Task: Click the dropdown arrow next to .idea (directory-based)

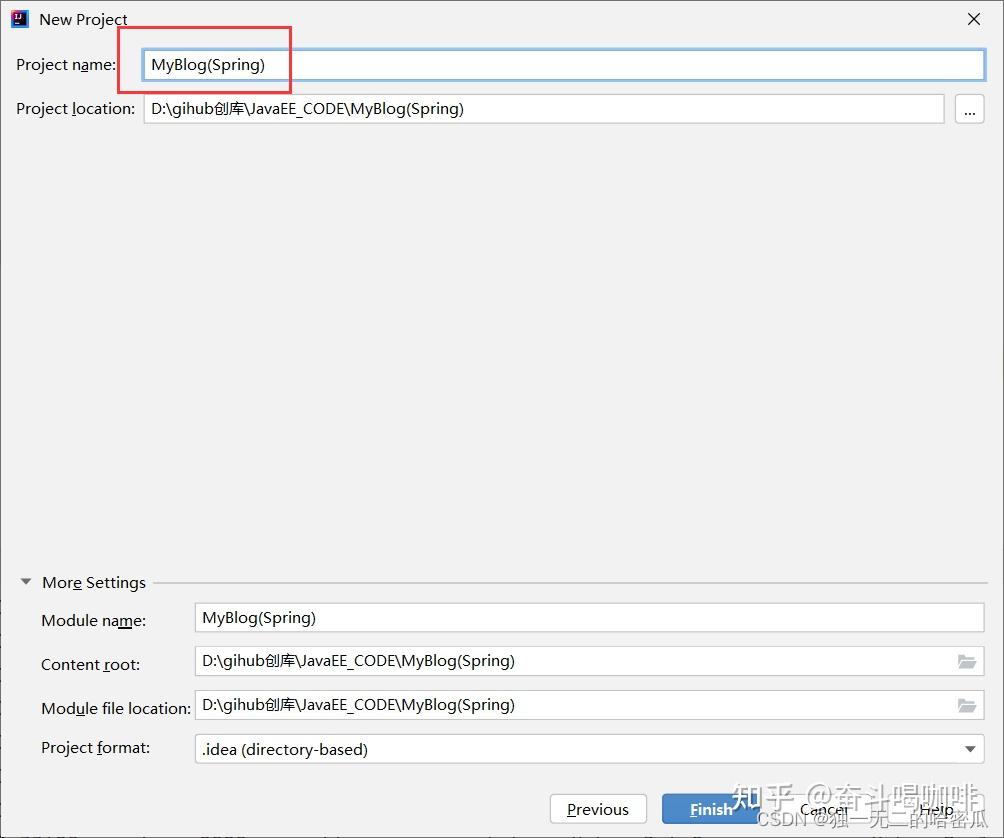Action: (968, 748)
